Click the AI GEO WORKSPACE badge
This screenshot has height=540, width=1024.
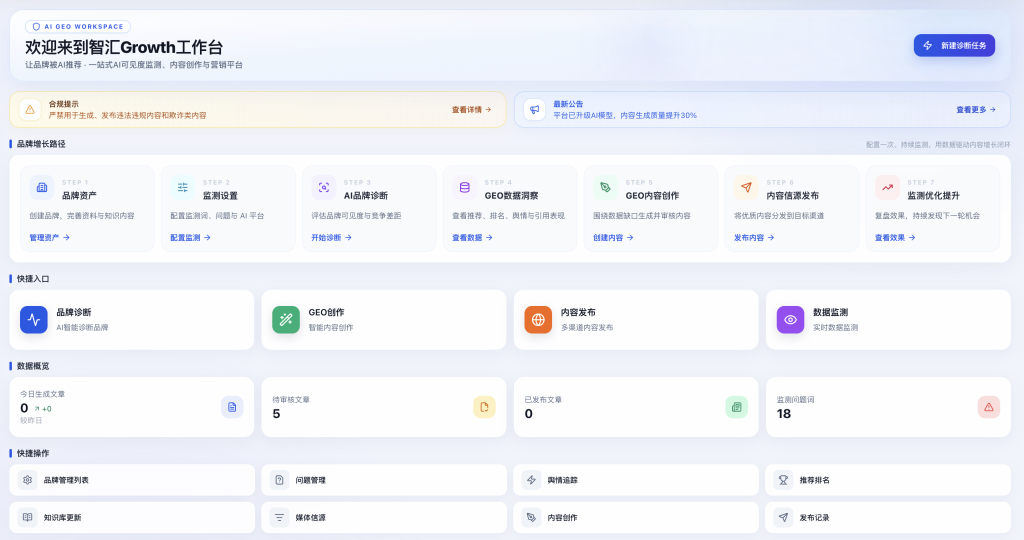[78, 27]
